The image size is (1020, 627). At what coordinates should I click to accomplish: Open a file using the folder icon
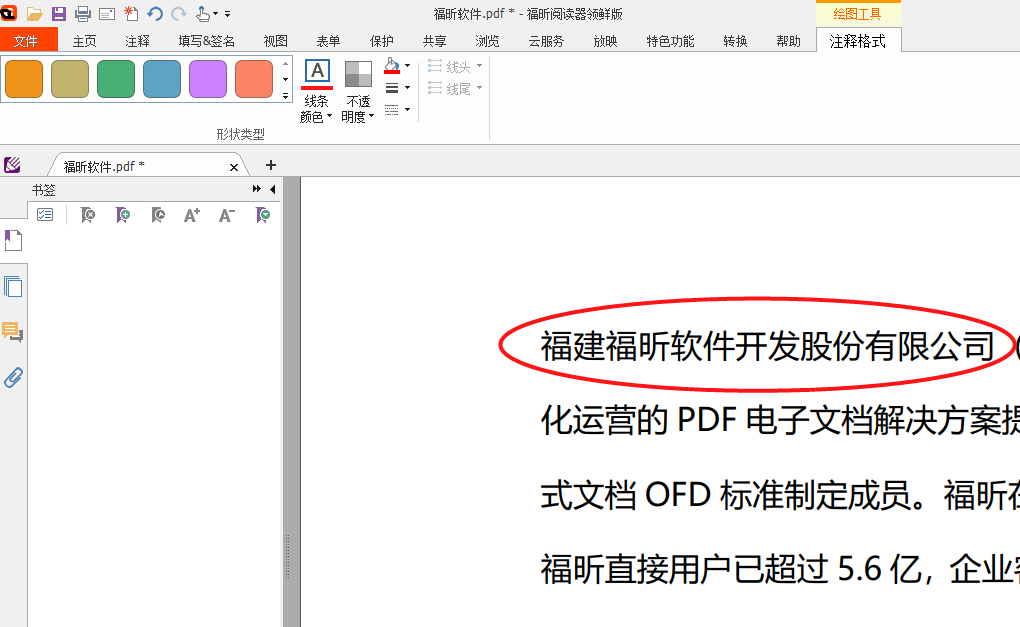(33, 13)
